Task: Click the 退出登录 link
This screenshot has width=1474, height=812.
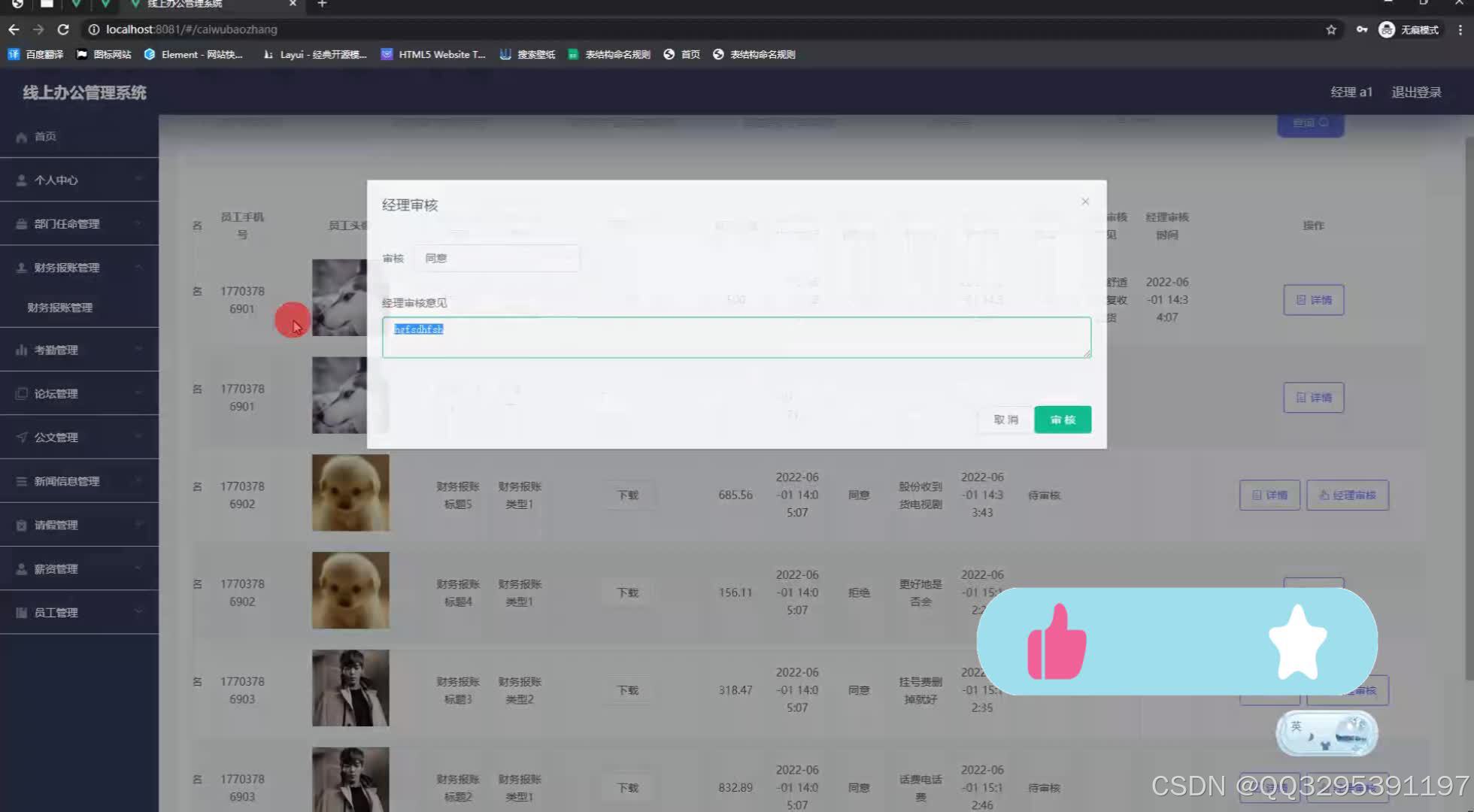Action: tap(1416, 92)
